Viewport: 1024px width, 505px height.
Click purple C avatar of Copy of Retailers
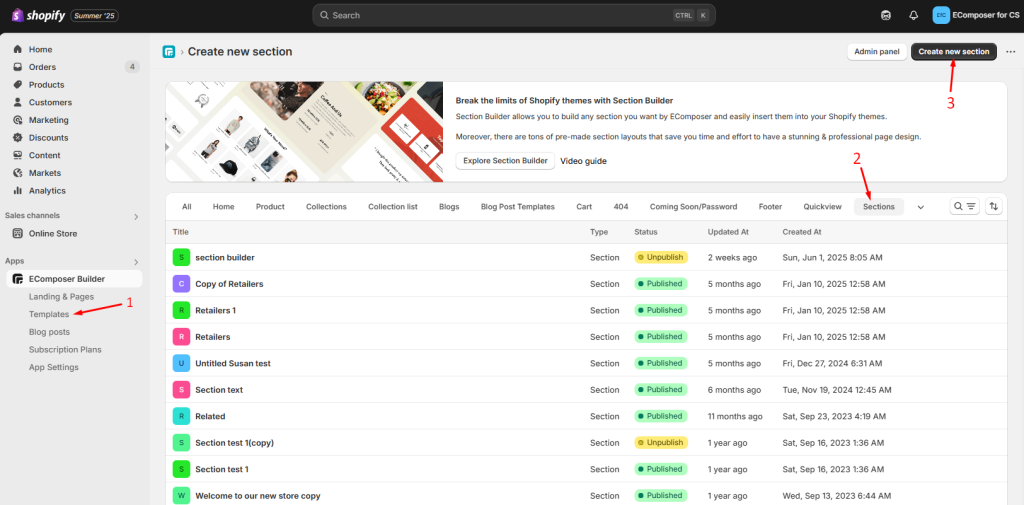pos(181,284)
